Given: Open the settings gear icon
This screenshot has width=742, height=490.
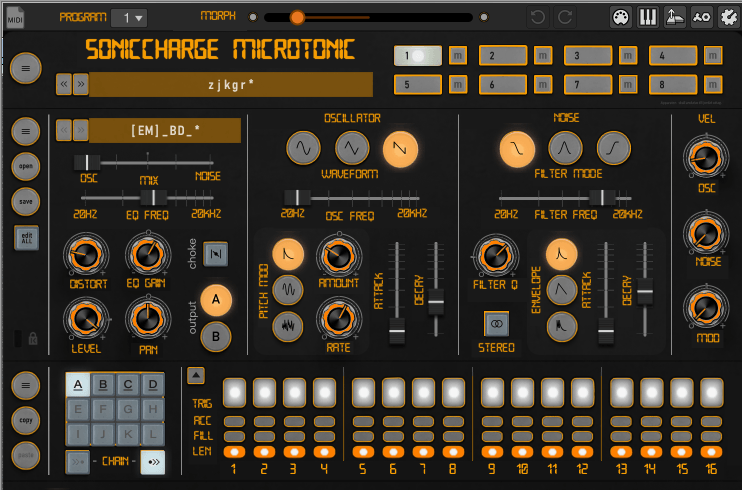Looking at the screenshot, I should click(x=728, y=18).
